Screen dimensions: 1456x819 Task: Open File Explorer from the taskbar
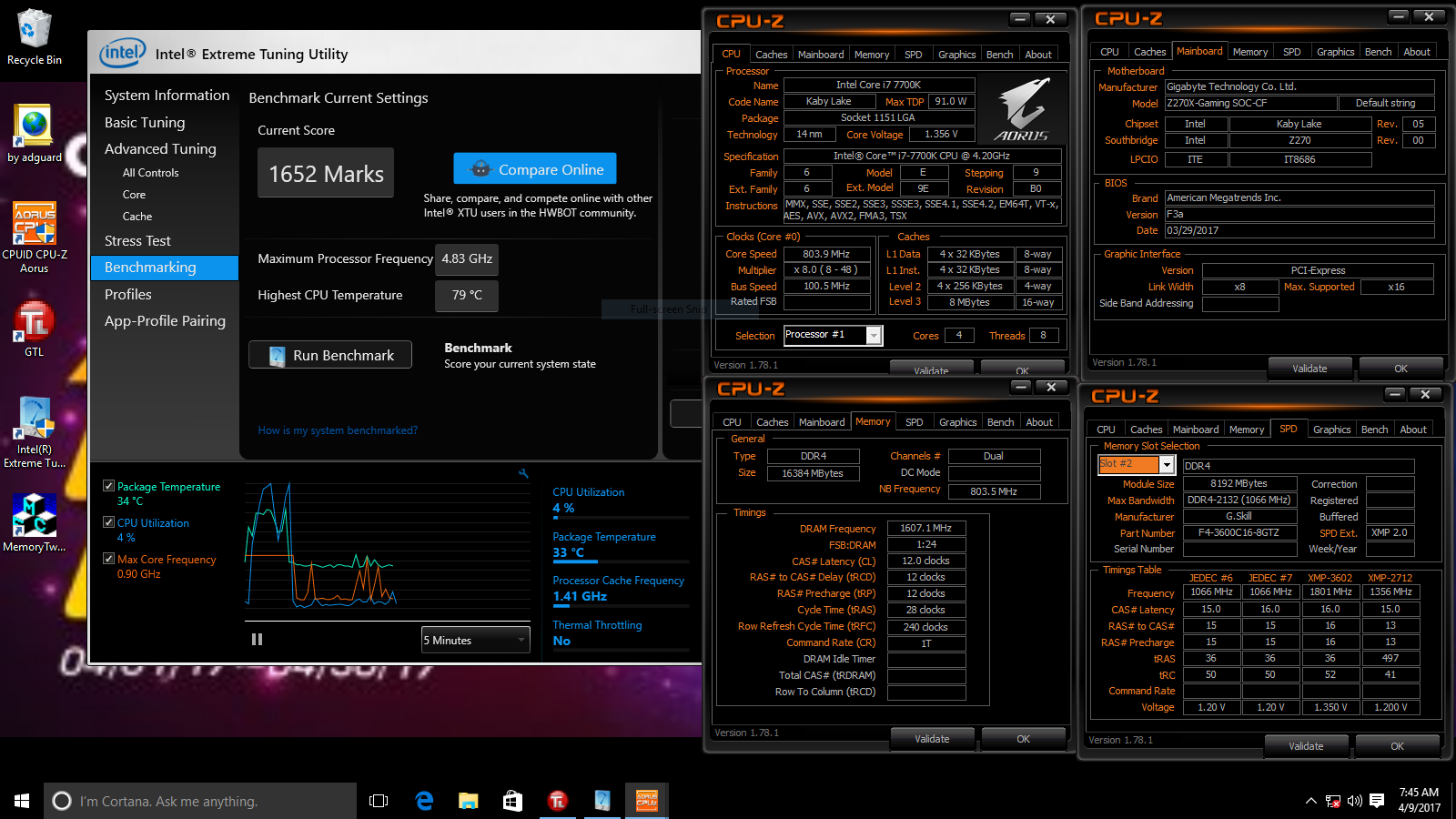pyautogui.click(x=468, y=801)
